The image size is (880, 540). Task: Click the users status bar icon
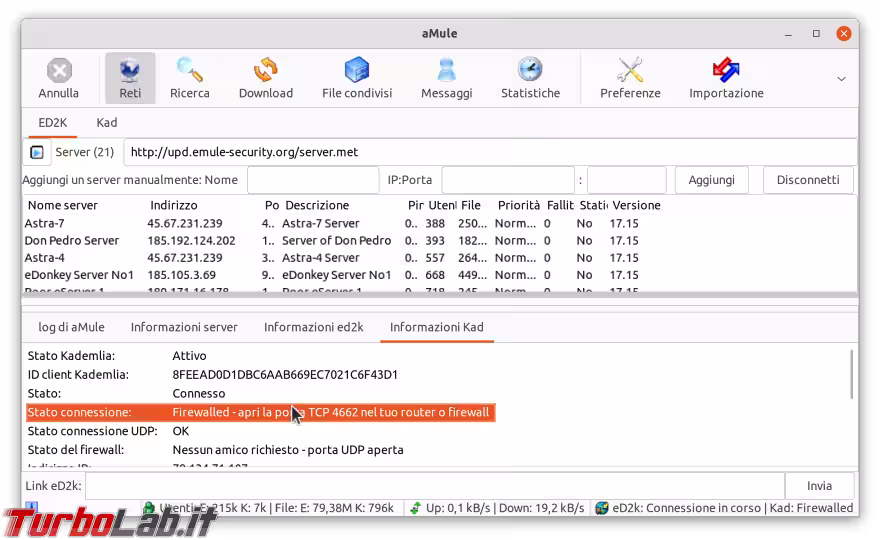[x=149, y=508]
